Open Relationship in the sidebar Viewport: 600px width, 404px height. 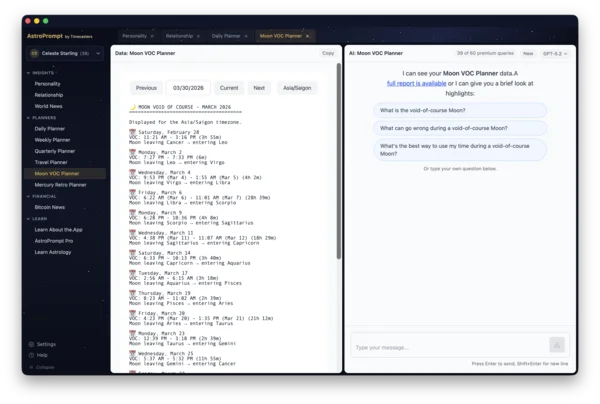coord(49,95)
